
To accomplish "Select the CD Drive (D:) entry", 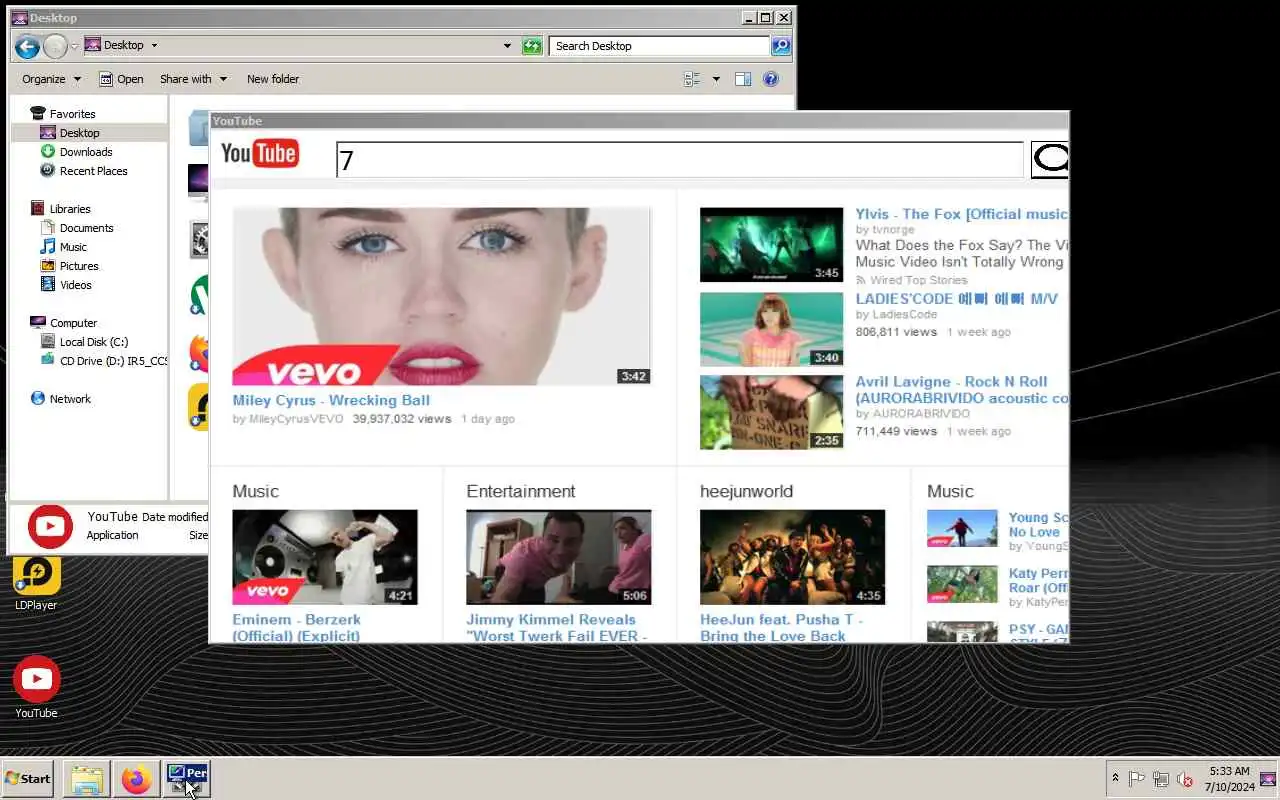I will [x=103, y=361].
